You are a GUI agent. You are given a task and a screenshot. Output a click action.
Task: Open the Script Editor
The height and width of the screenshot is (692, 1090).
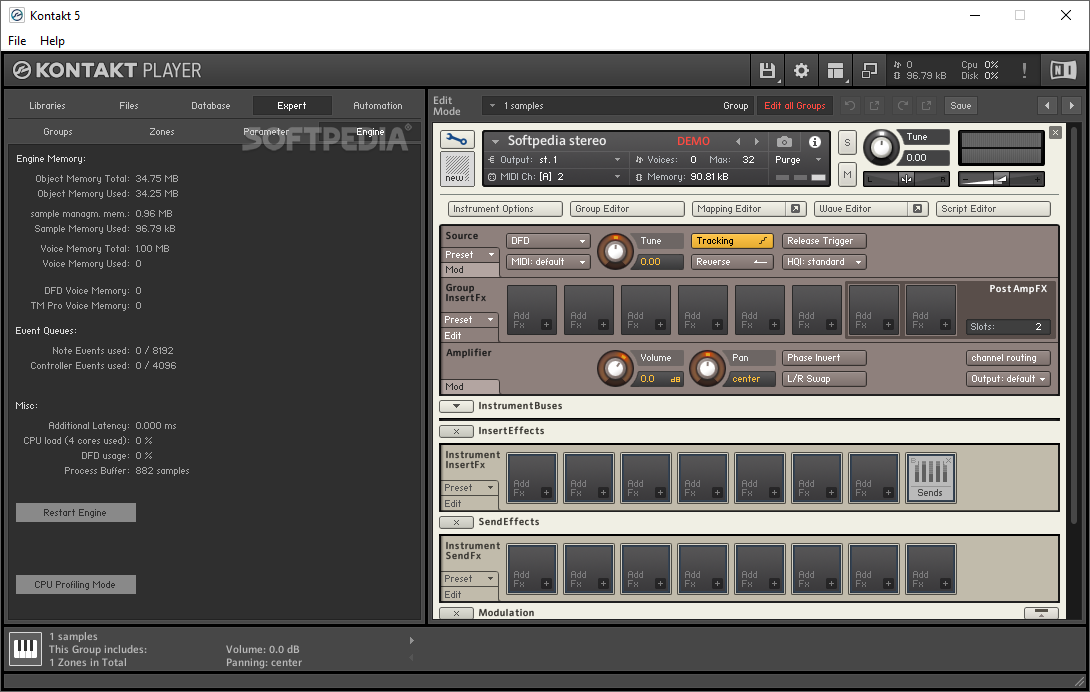click(x=993, y=209)
